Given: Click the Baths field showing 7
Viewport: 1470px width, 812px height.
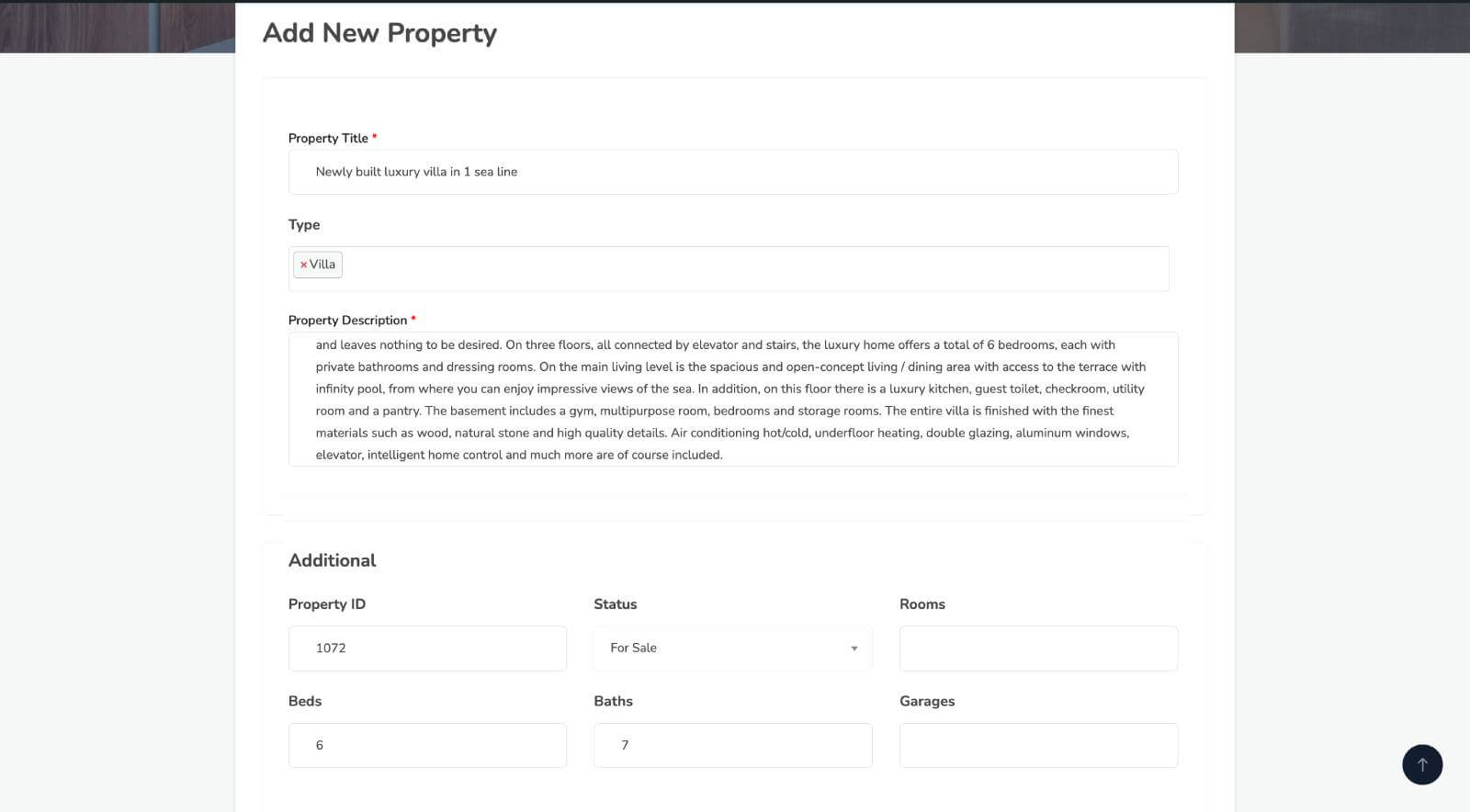Looking at the screenshot, I should click(x=732, y=745).
